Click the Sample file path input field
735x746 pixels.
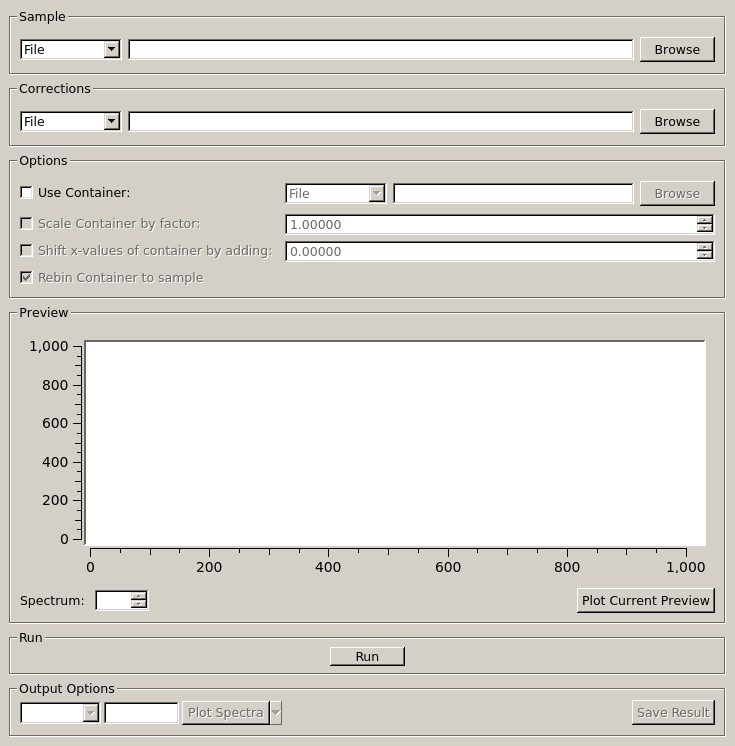[380, 49]
